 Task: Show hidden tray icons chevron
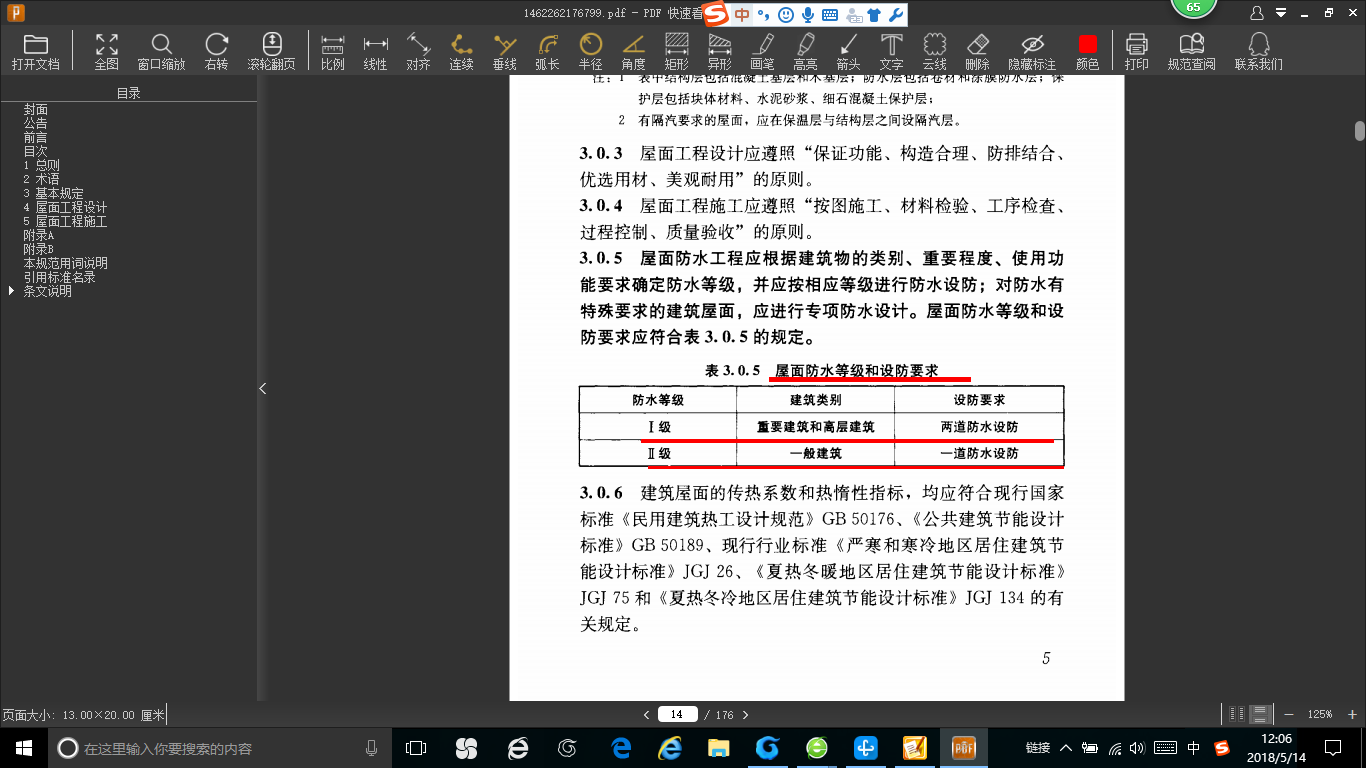1066,748
